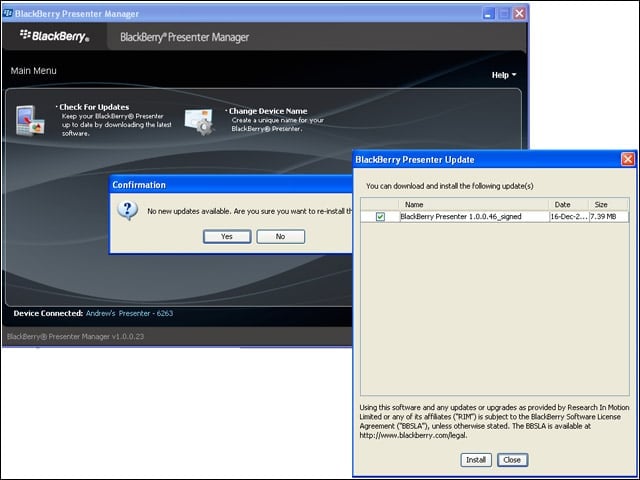Click the blackberry.com/legal URL text
Image resolution: width=640 pixels, height=480 pixels.
[x=413, y=436]
